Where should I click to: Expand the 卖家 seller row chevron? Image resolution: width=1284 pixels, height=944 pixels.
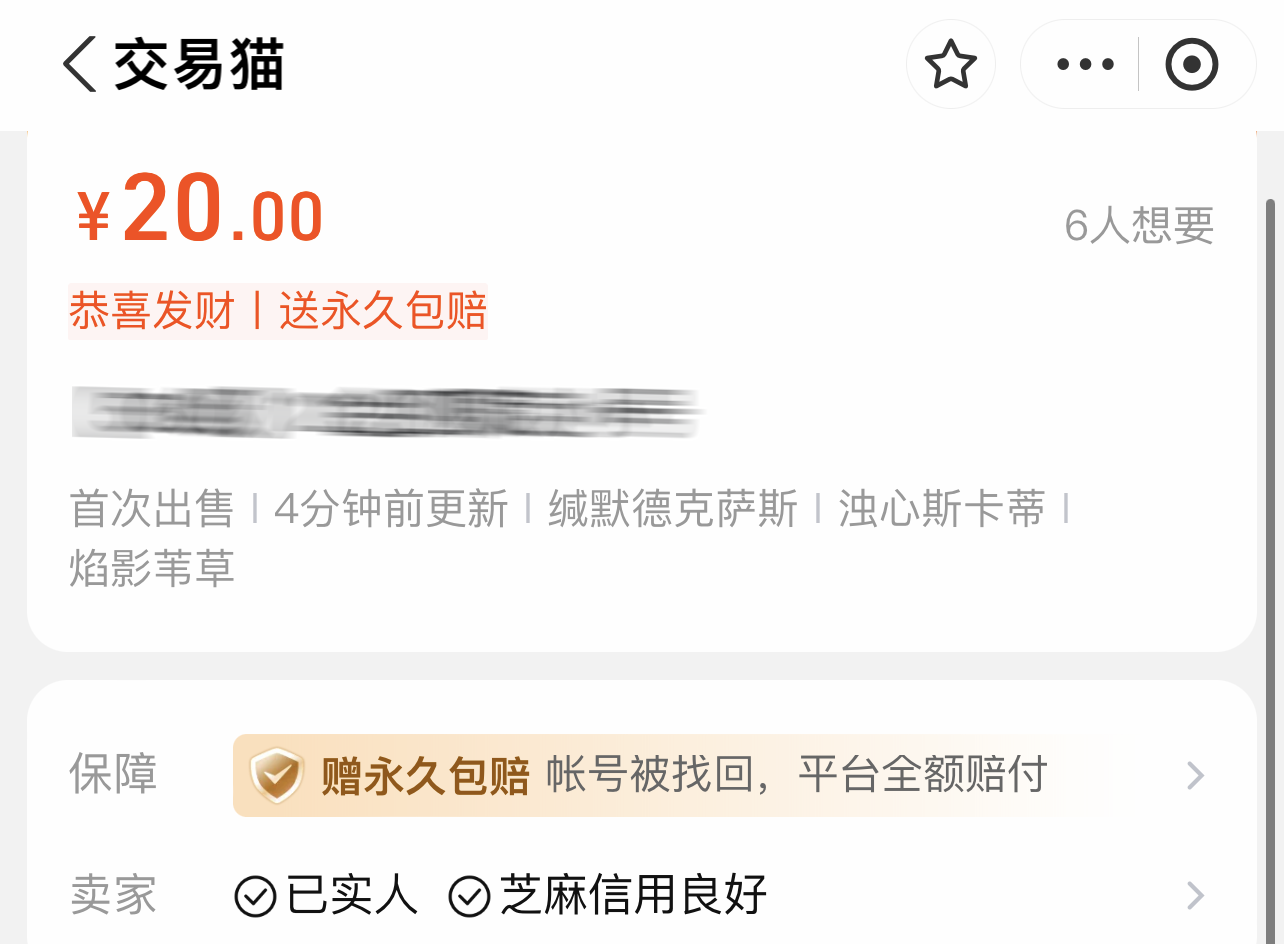(x=1195, y=895)
